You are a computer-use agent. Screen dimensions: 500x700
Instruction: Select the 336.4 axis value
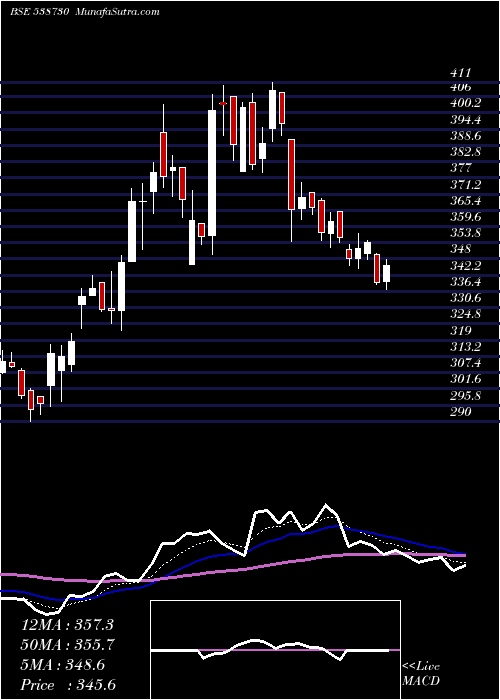tap(466, 282)
